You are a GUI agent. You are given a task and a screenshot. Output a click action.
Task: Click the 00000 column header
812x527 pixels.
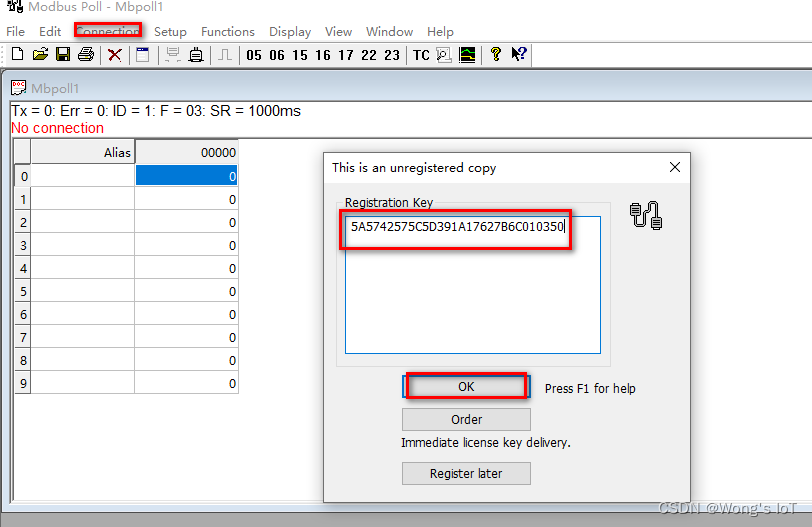click(x=186, y=152)
